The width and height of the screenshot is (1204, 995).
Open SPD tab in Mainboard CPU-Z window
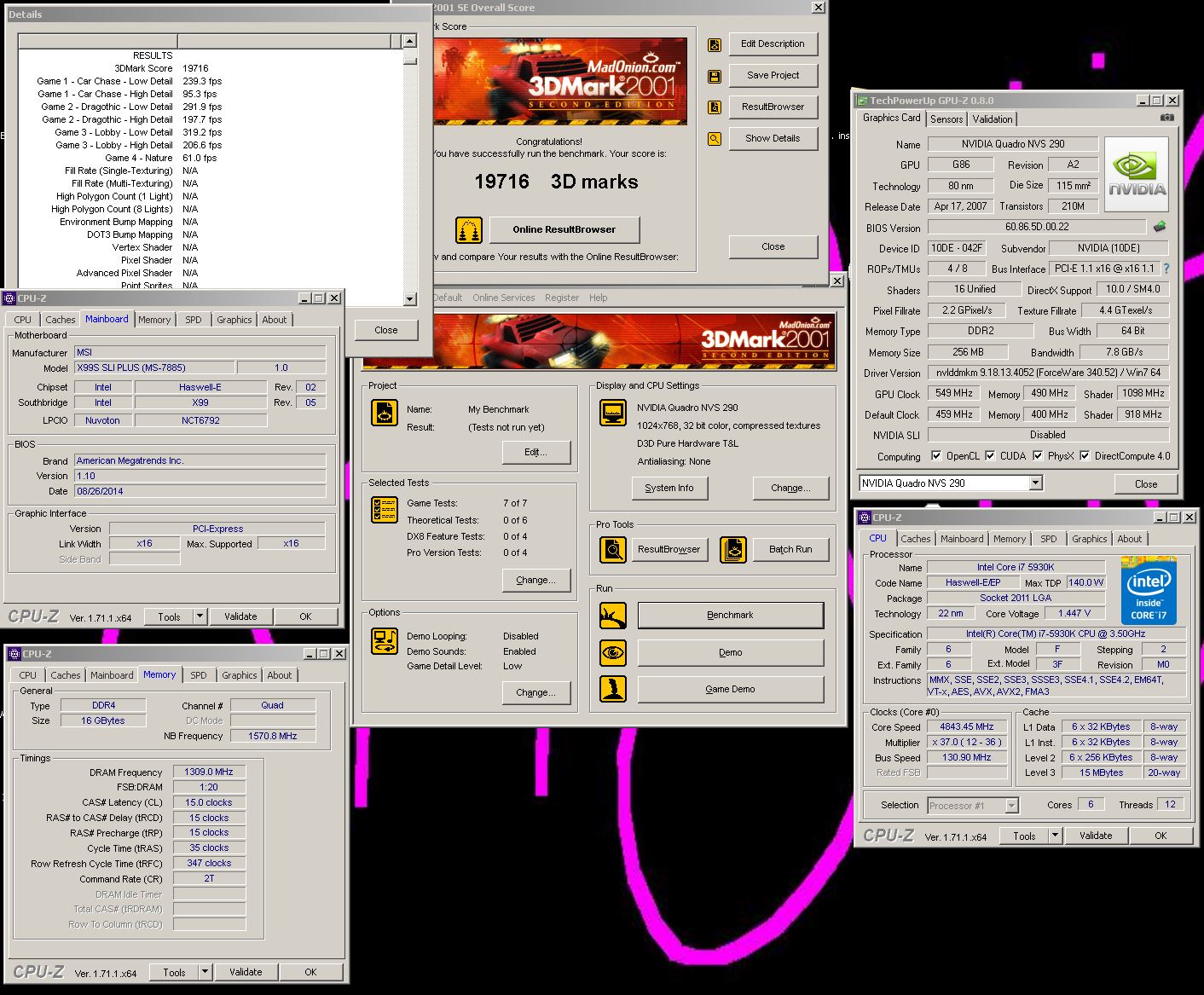pos(194,320)
